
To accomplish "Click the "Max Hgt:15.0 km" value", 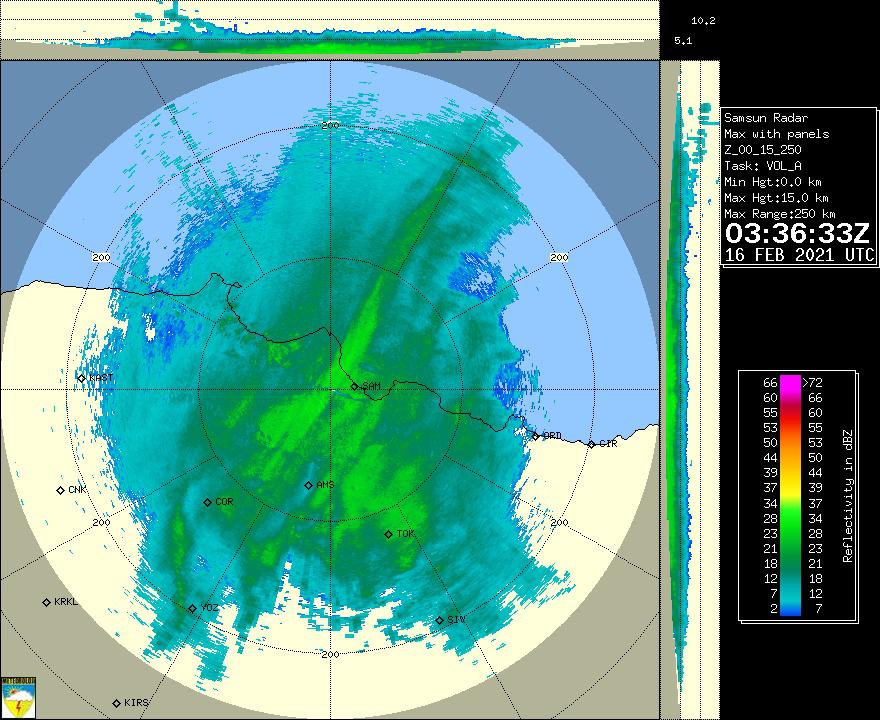I will point(776,198).
